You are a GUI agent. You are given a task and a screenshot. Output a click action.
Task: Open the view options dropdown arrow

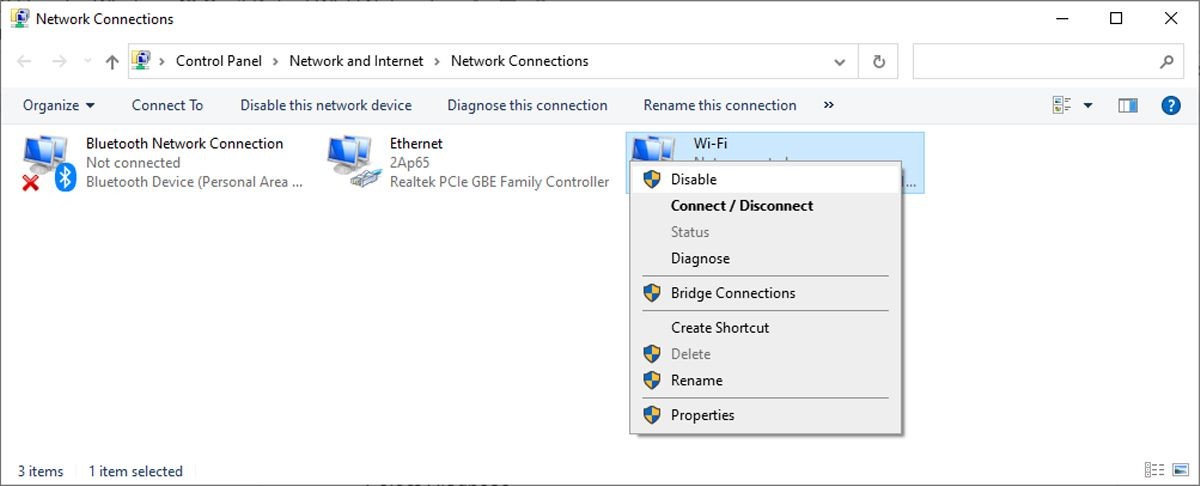tap(1088, 105)
